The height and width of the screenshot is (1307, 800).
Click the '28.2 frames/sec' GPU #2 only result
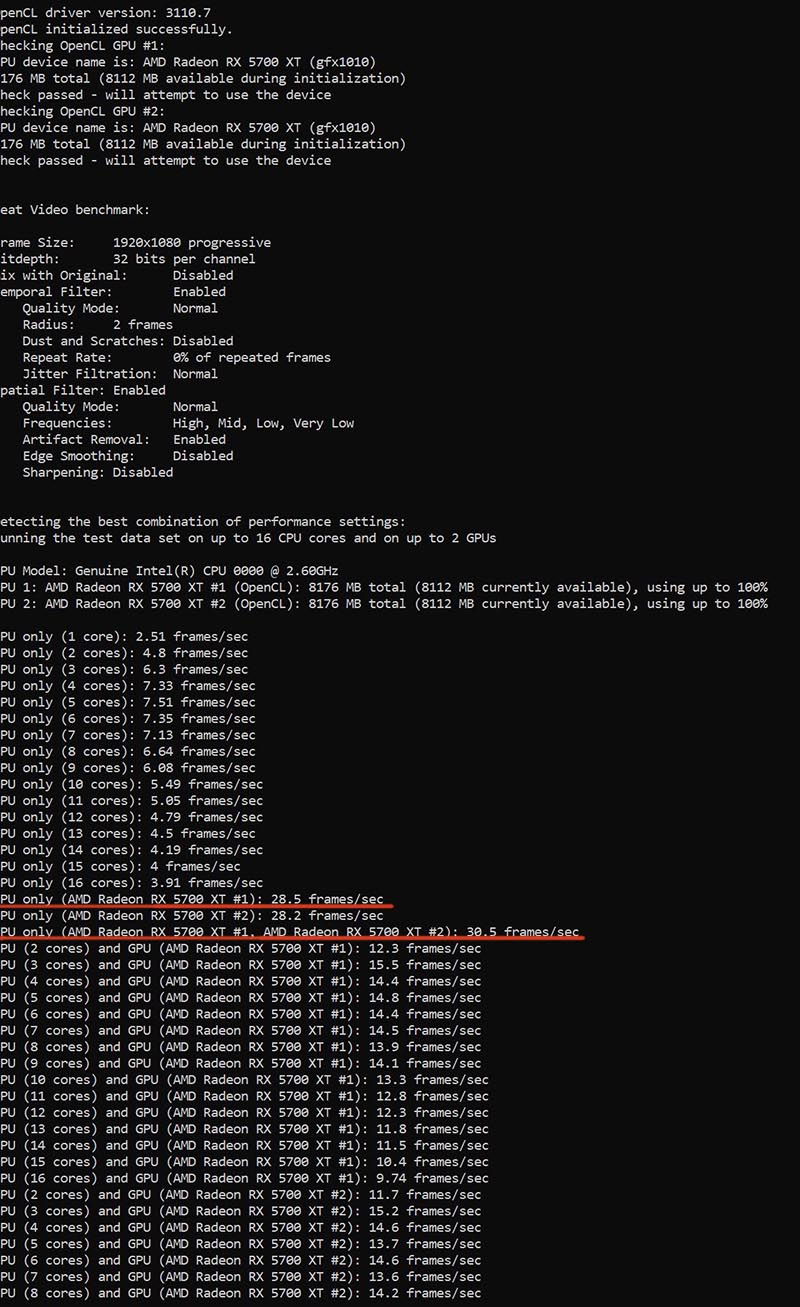(192, 916)
